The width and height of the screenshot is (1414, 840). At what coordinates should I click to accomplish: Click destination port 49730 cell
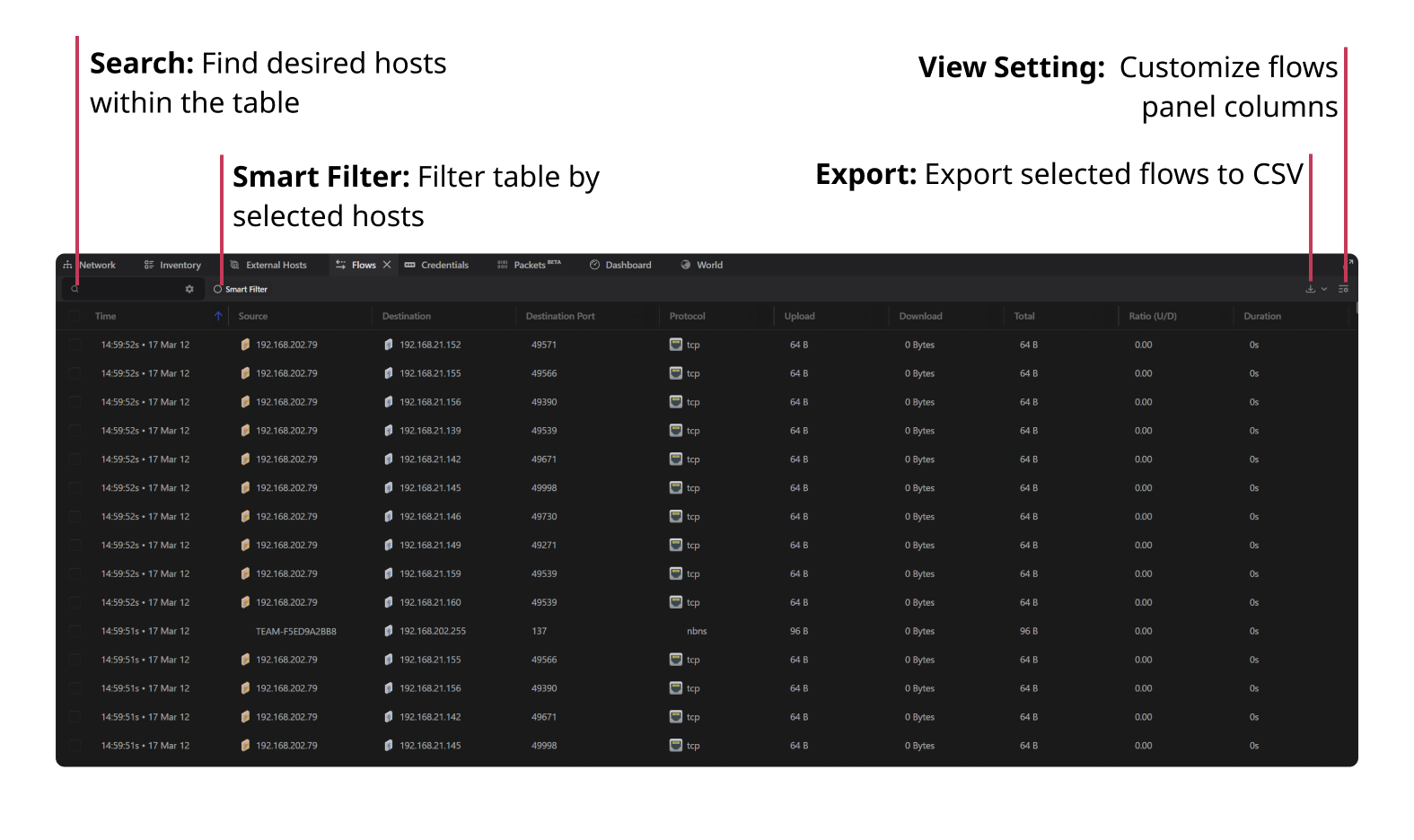tap(544, 517)
